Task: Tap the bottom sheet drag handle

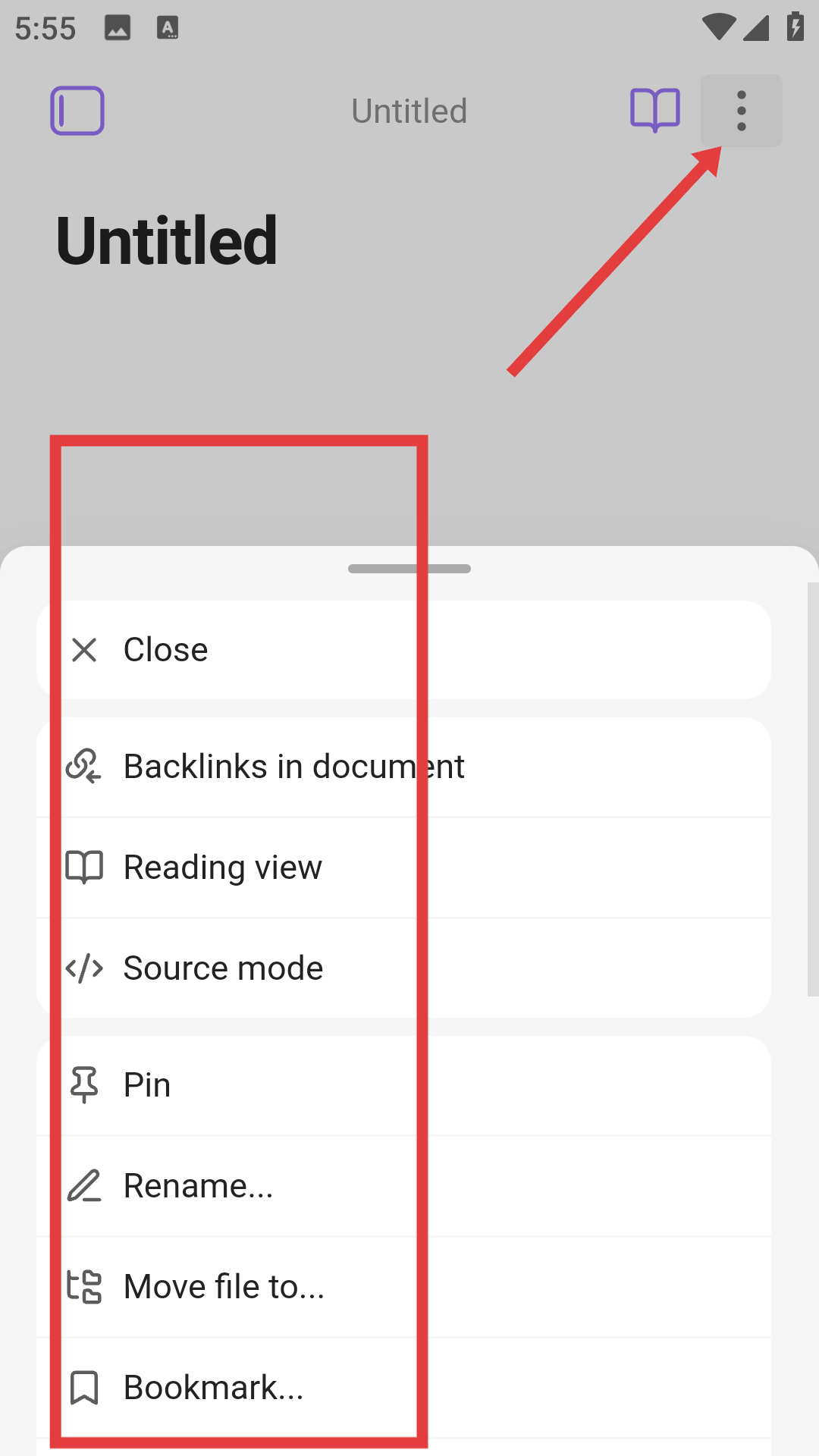Action: coord(409,569)
